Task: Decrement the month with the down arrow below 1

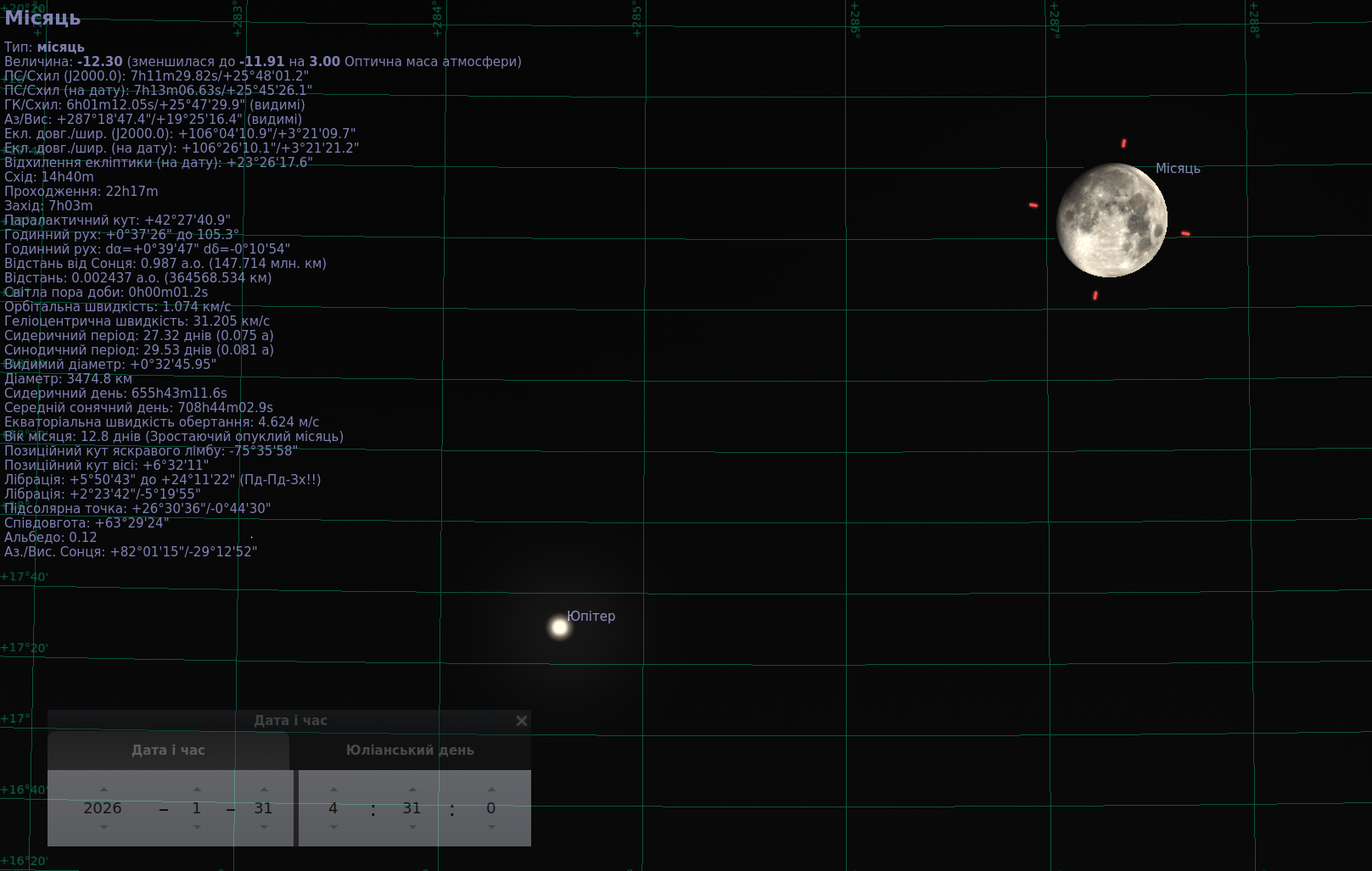Action: pyautogui.click(x=197, y=827)
